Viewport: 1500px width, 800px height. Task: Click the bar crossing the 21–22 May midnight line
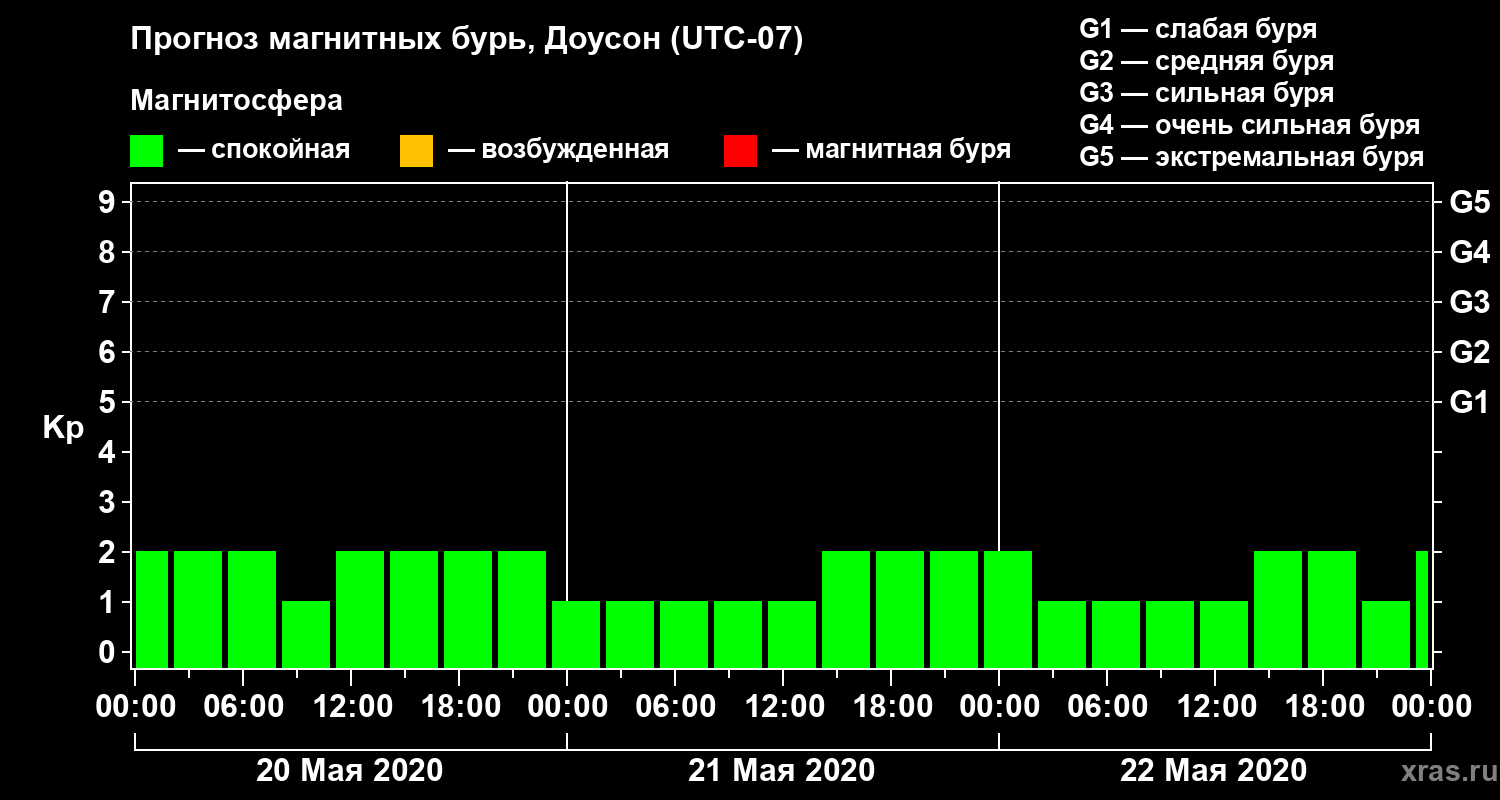(1008, 609)
